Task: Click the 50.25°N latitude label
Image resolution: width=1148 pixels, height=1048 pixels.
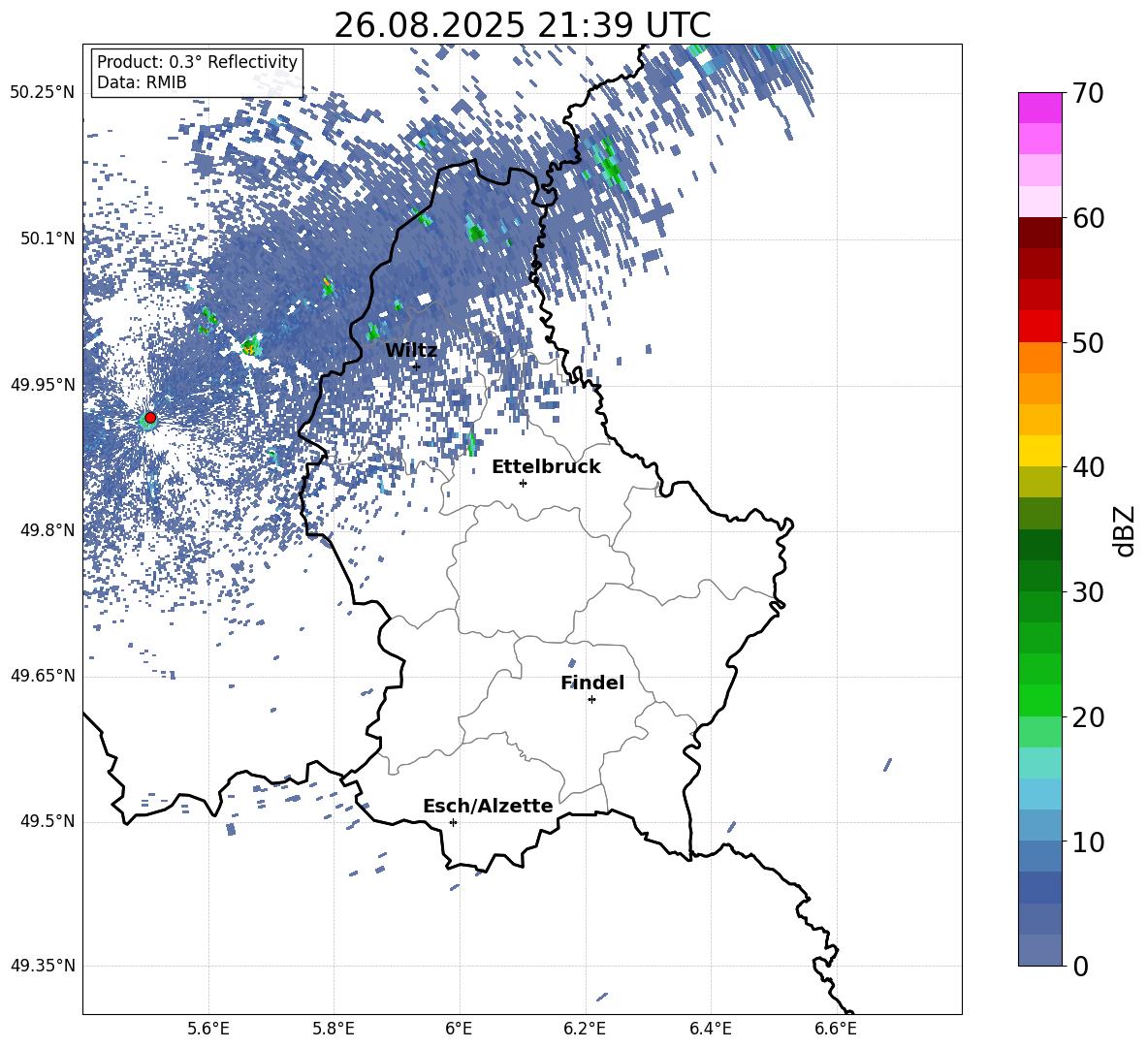Action: coord(43,93)
